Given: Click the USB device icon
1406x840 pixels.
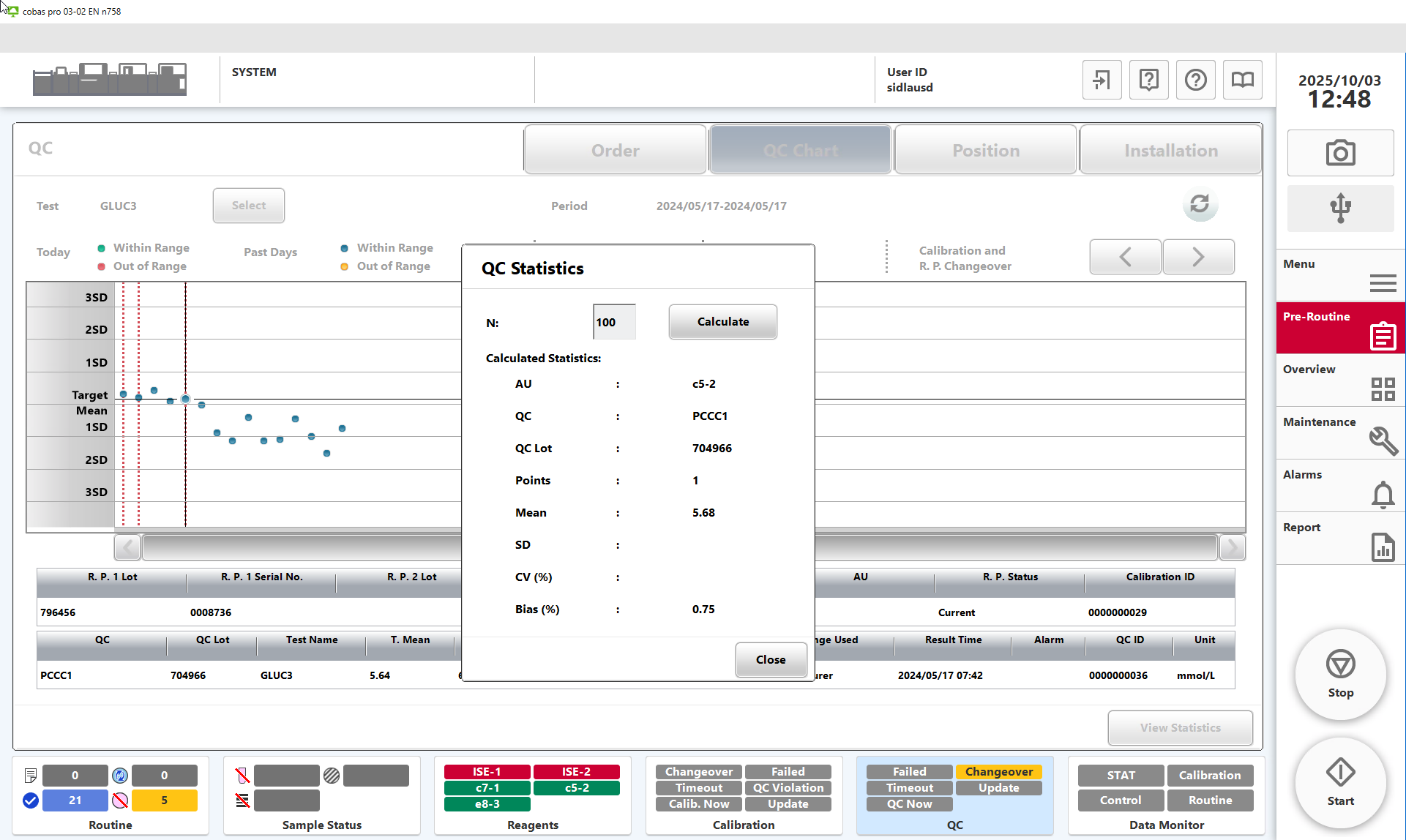Looking at the screenshot, I should [x=1340, y=208].
